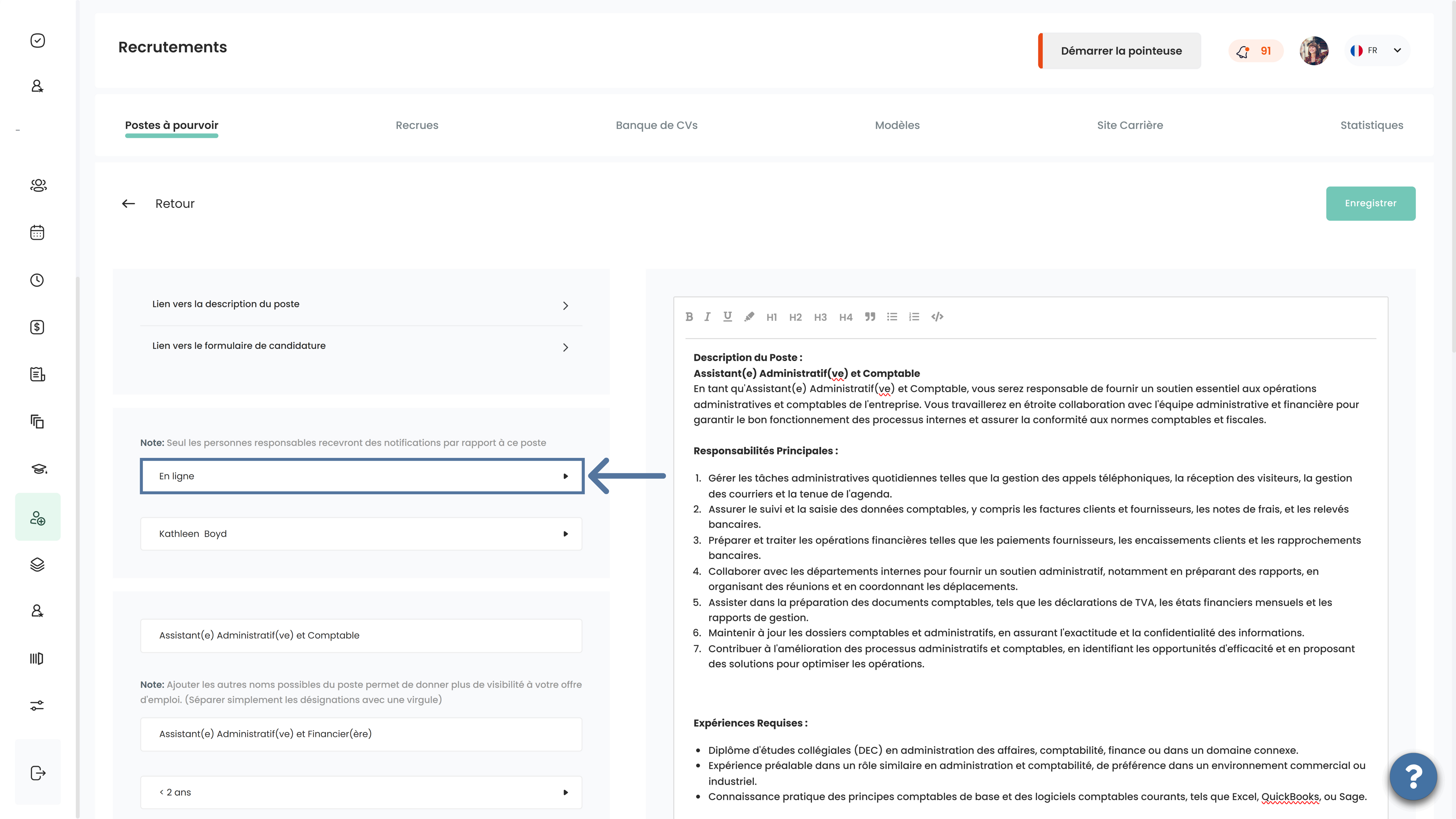Click the Recrutements page title
This screenshot has height=819, width=1456.
tap(172, 48)
